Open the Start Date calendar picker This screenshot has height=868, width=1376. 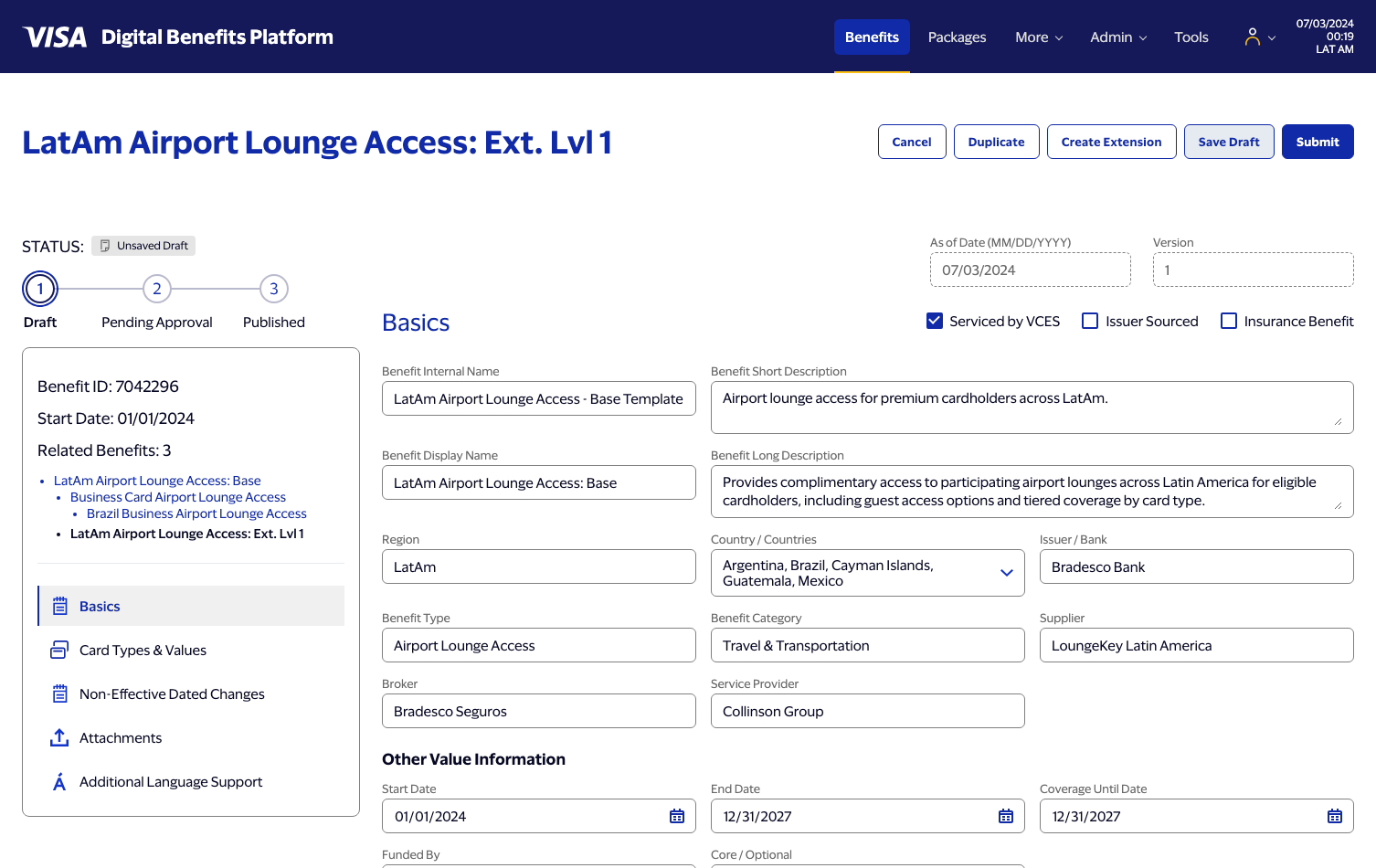677,816
